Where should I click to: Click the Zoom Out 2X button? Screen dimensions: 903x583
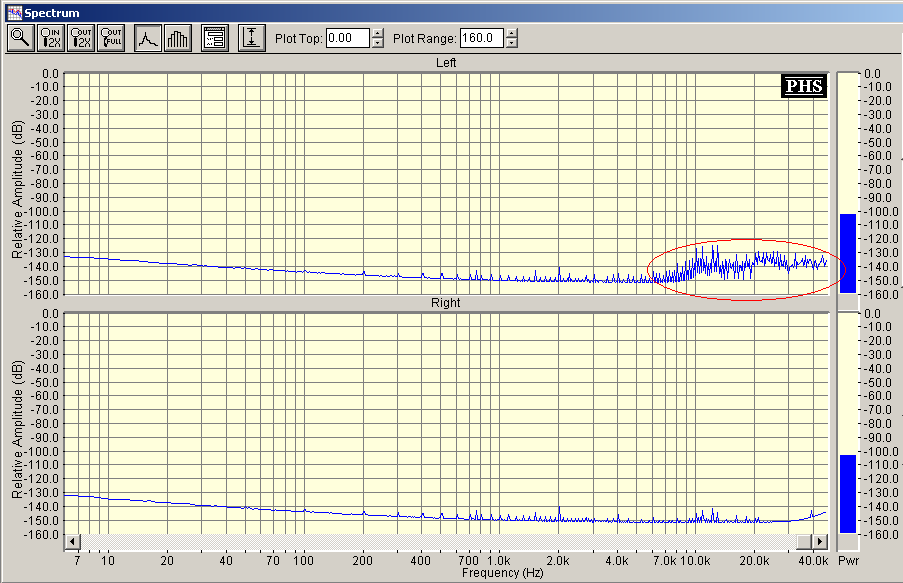(82, 39)
